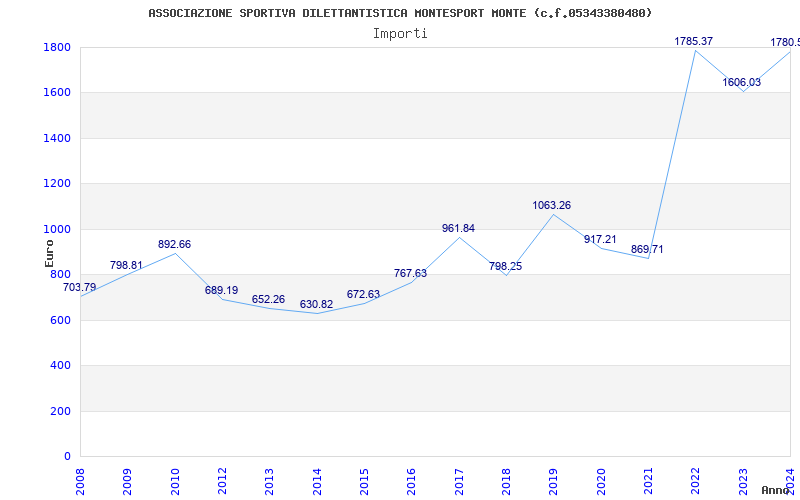Click the 1800 y-axis value
Image resolution: width=800 pixels, height=500 pixels.
click(56, 48)
